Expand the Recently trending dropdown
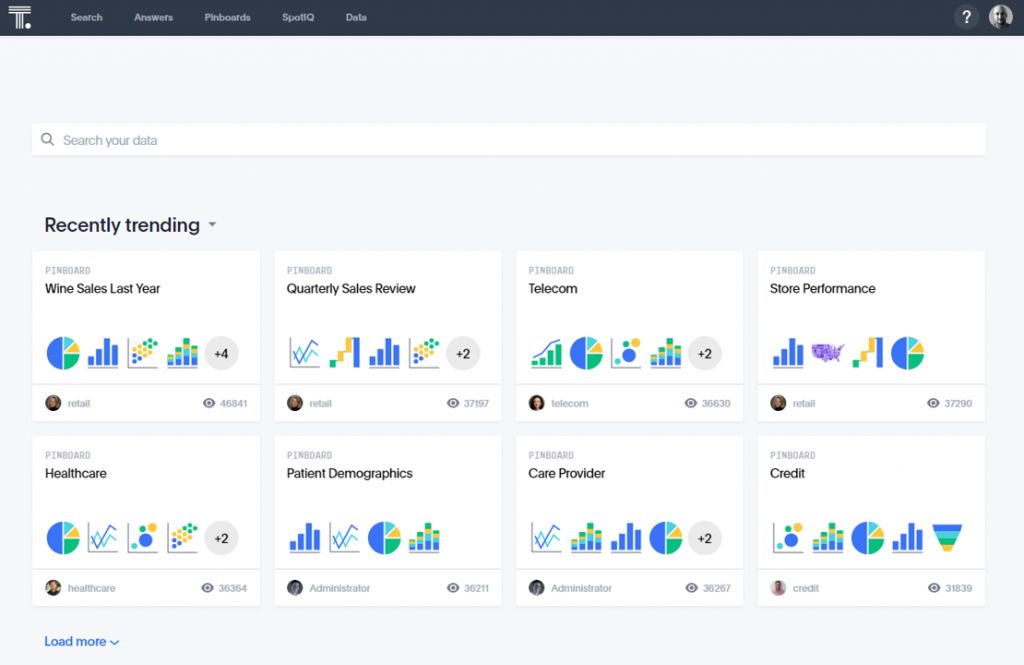Image resolution: width=1024 pixels, height=665 pixels. click(212, 226)
